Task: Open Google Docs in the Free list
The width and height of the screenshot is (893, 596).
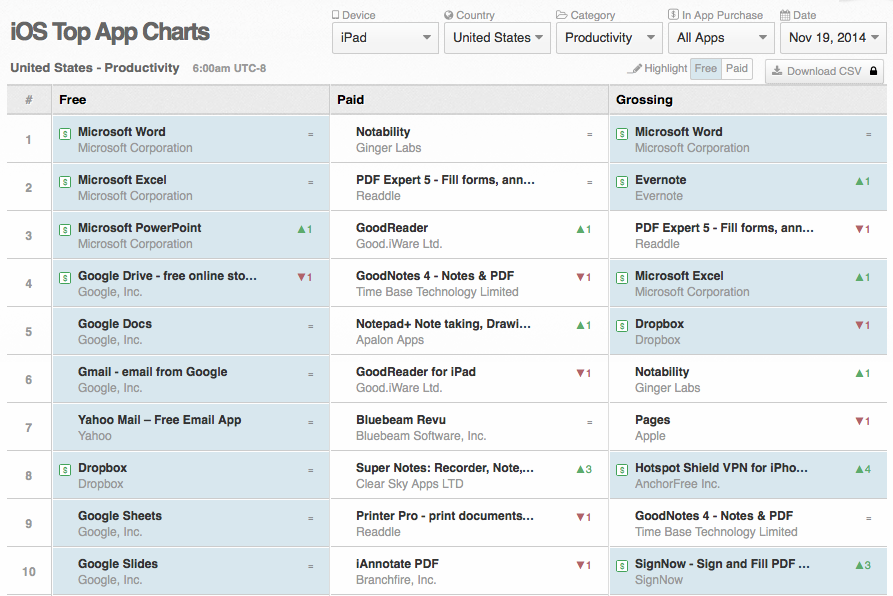Action: coord(115,324)
